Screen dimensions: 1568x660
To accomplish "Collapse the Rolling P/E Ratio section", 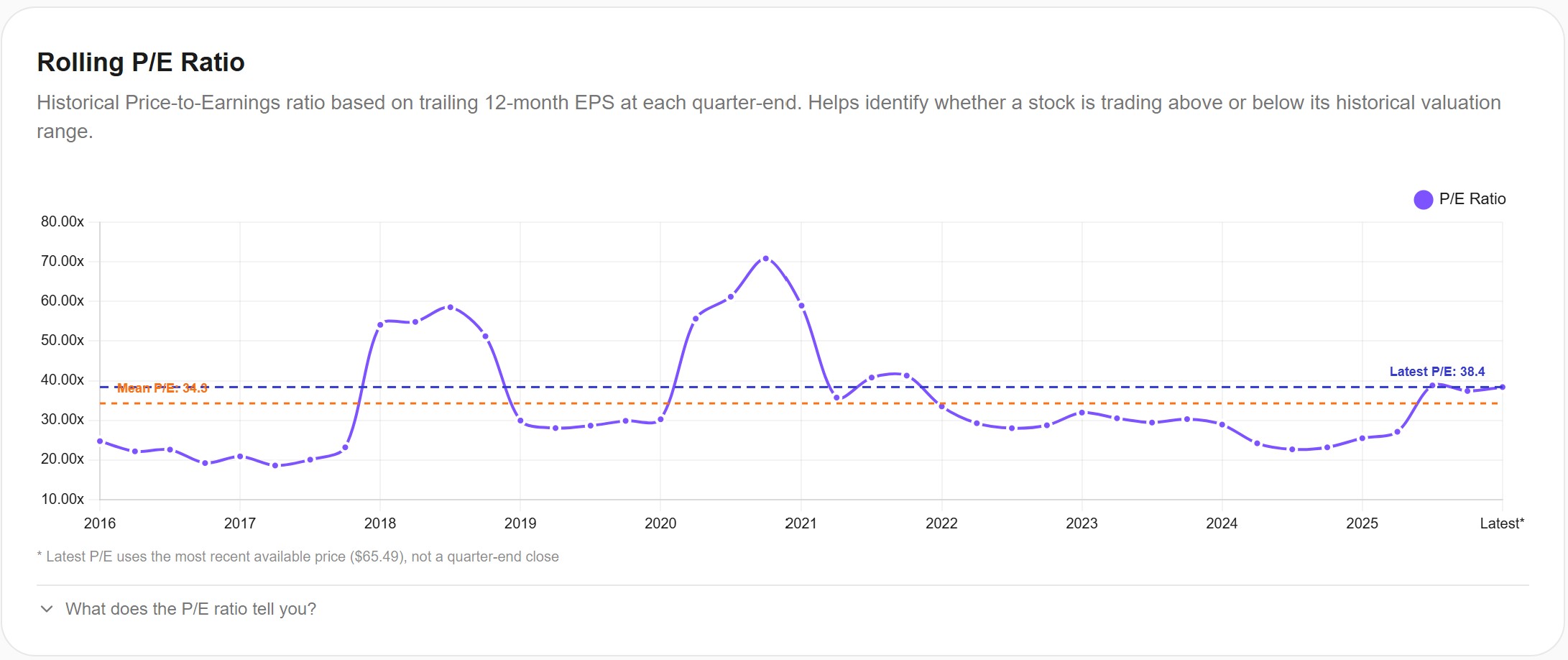I will [141, 63].
